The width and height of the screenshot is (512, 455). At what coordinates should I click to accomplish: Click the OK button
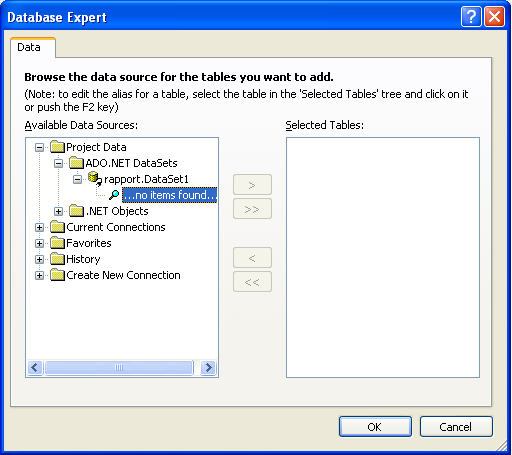tap(375, 427)
